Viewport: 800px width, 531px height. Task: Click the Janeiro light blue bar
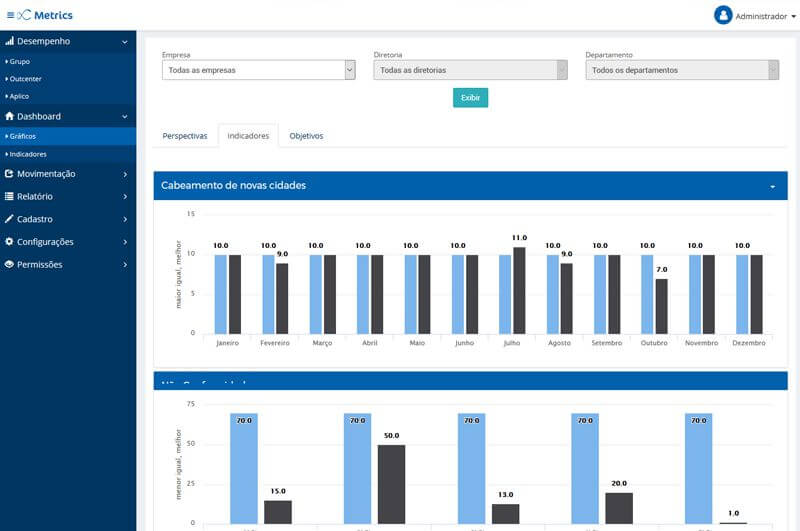tap(220, 294)
